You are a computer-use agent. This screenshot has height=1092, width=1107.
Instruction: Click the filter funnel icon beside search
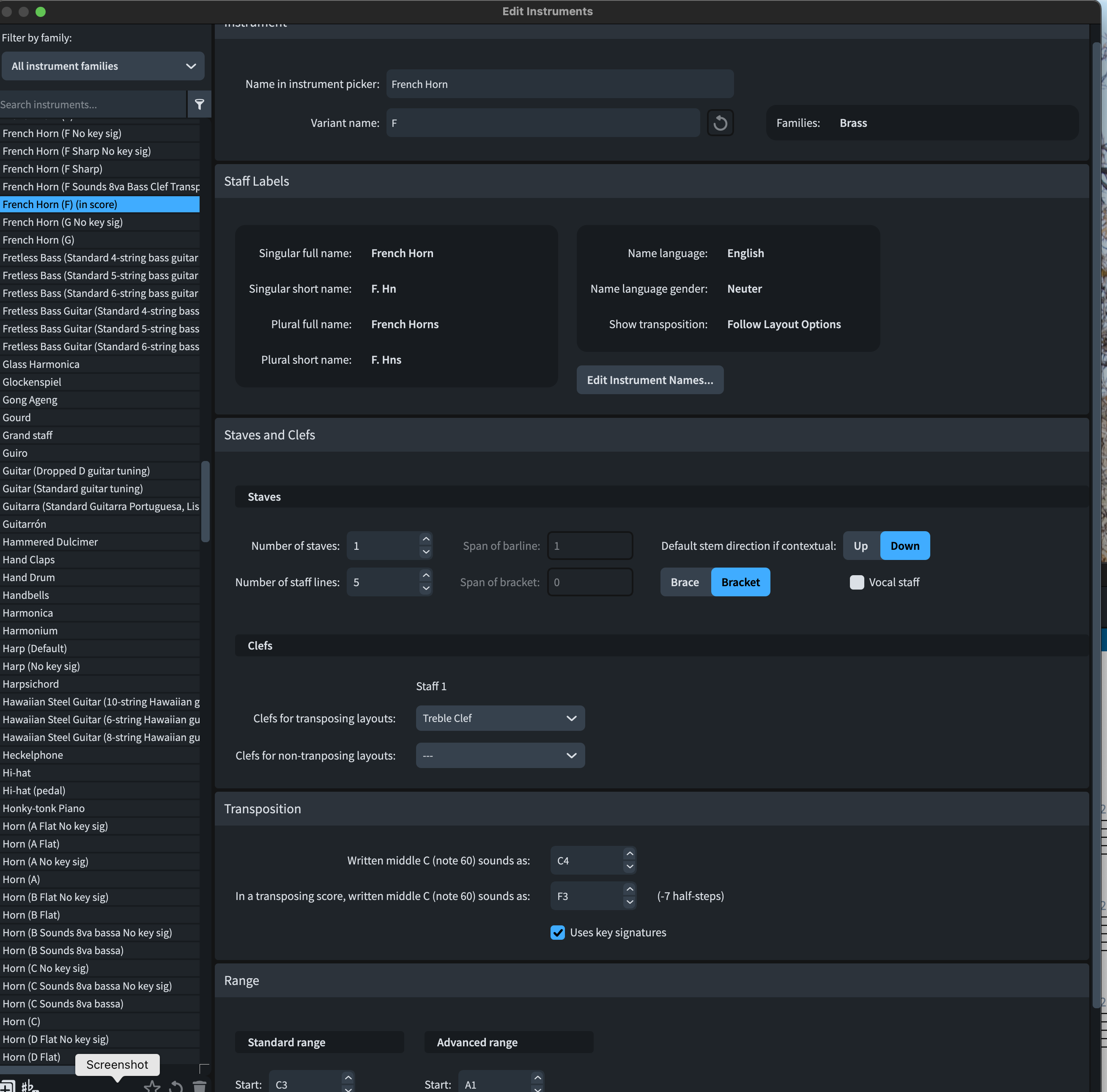(199, 104)
